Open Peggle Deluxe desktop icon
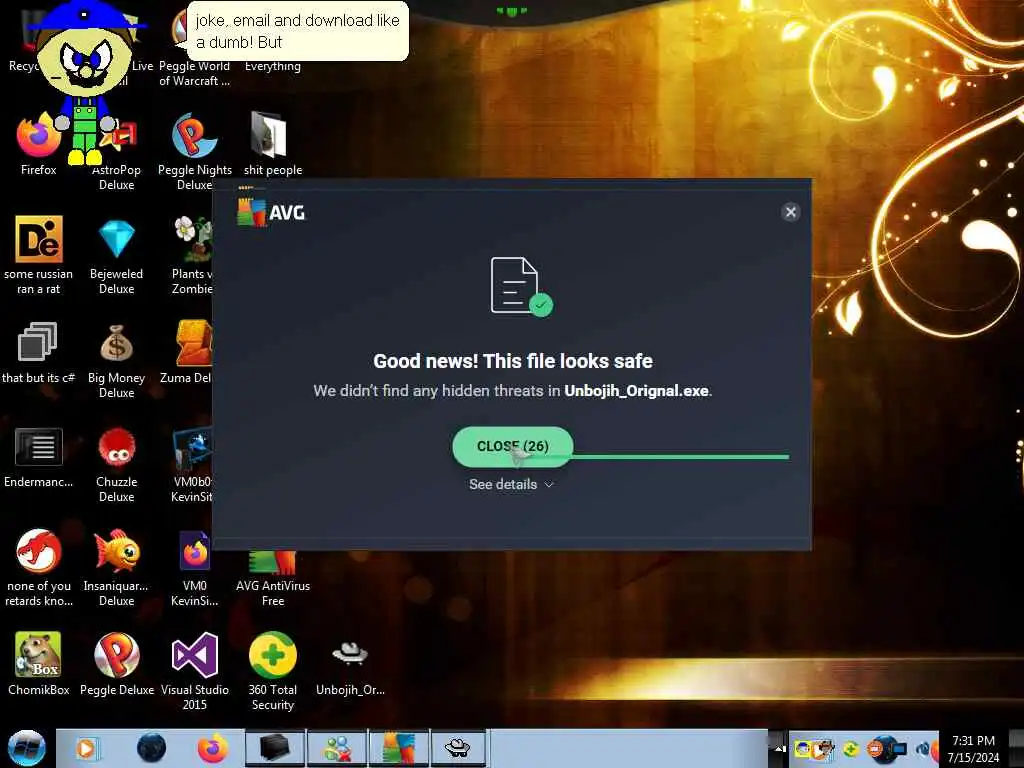 pos(116,664)
